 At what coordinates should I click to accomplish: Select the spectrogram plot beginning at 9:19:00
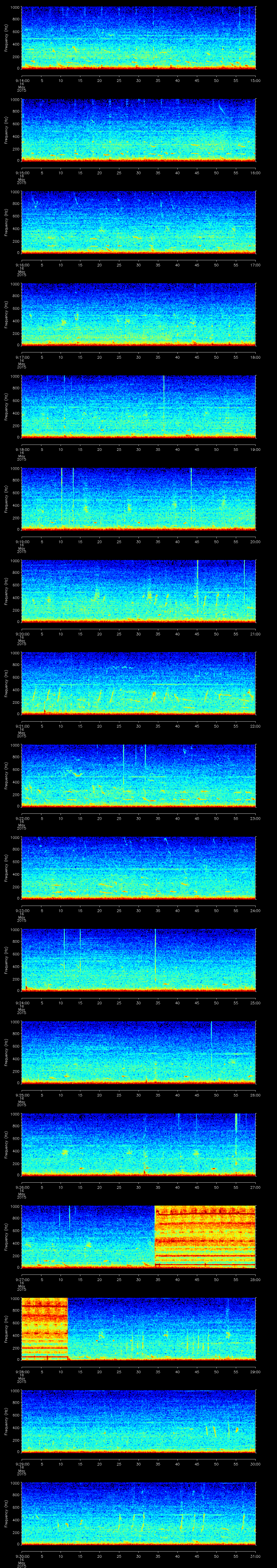coord(139,499)
